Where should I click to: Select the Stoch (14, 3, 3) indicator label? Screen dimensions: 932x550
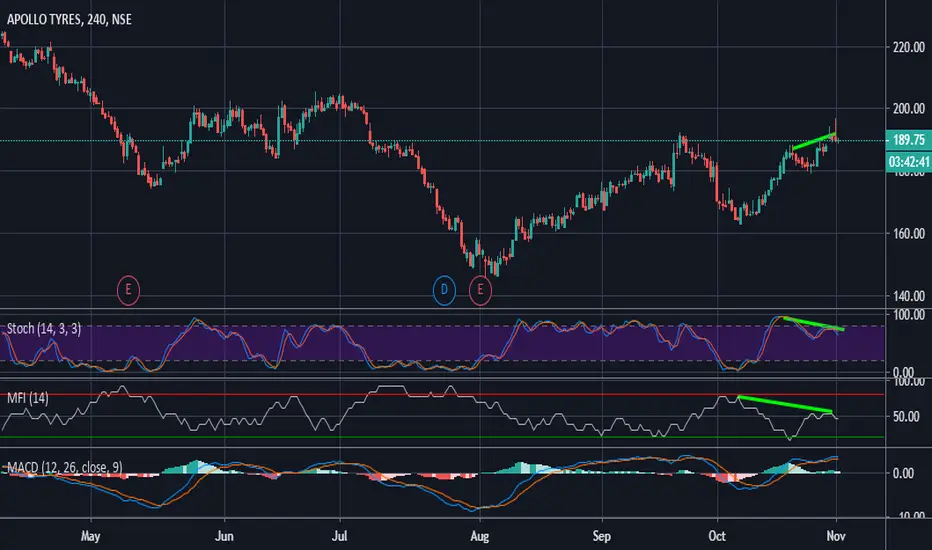(x=43, y=329)
